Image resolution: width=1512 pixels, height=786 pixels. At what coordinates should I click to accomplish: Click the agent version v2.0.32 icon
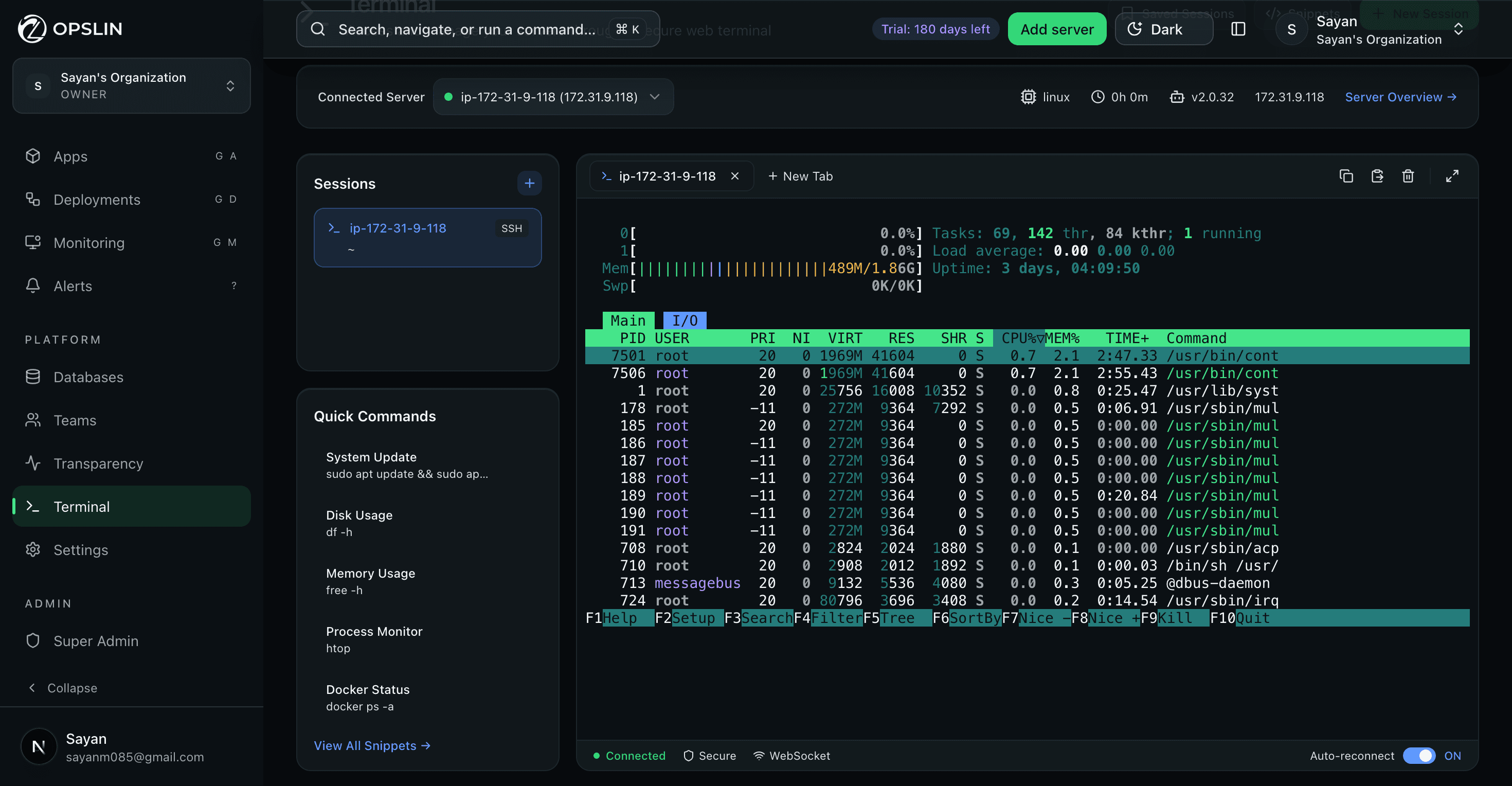pyautogui.click(x=1177, y=97)
